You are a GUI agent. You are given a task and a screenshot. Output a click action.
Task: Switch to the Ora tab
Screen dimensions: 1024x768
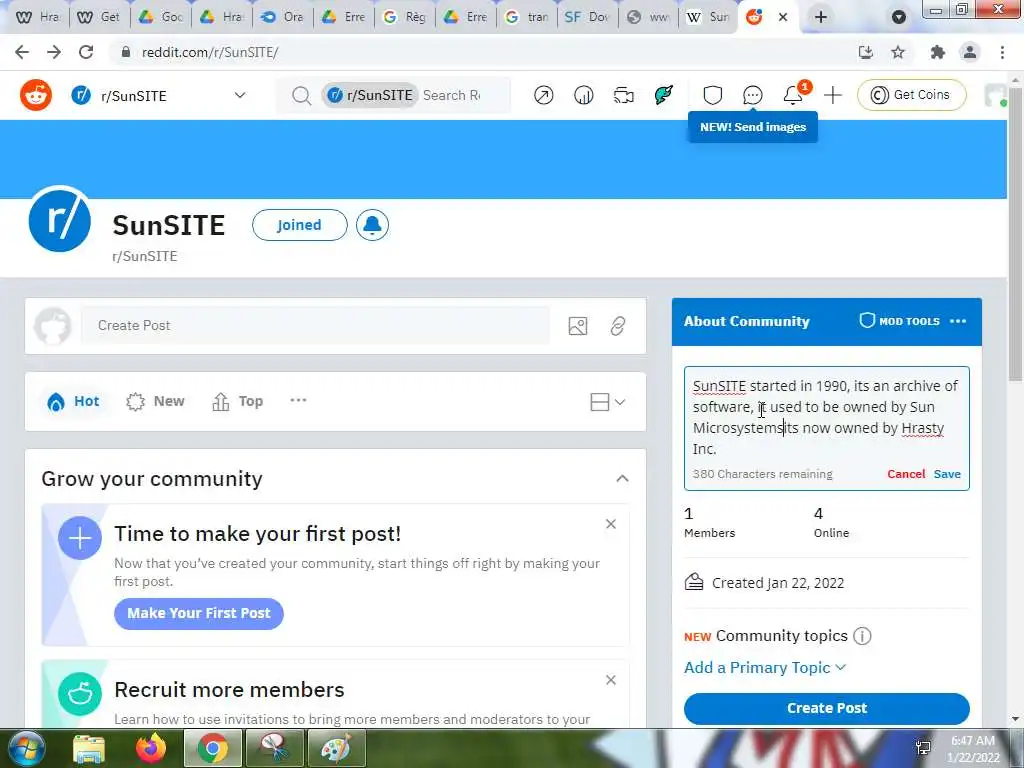(283, 17)
